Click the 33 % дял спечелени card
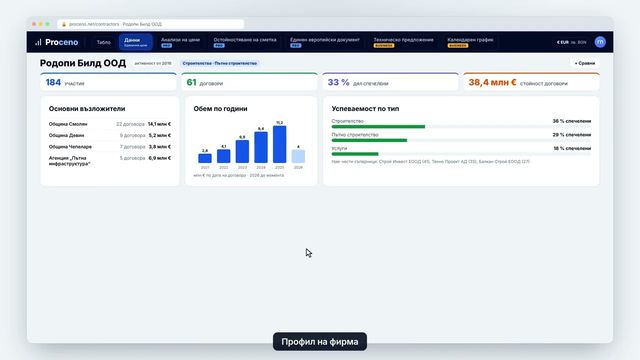640x360 pixels. [391, 82]
